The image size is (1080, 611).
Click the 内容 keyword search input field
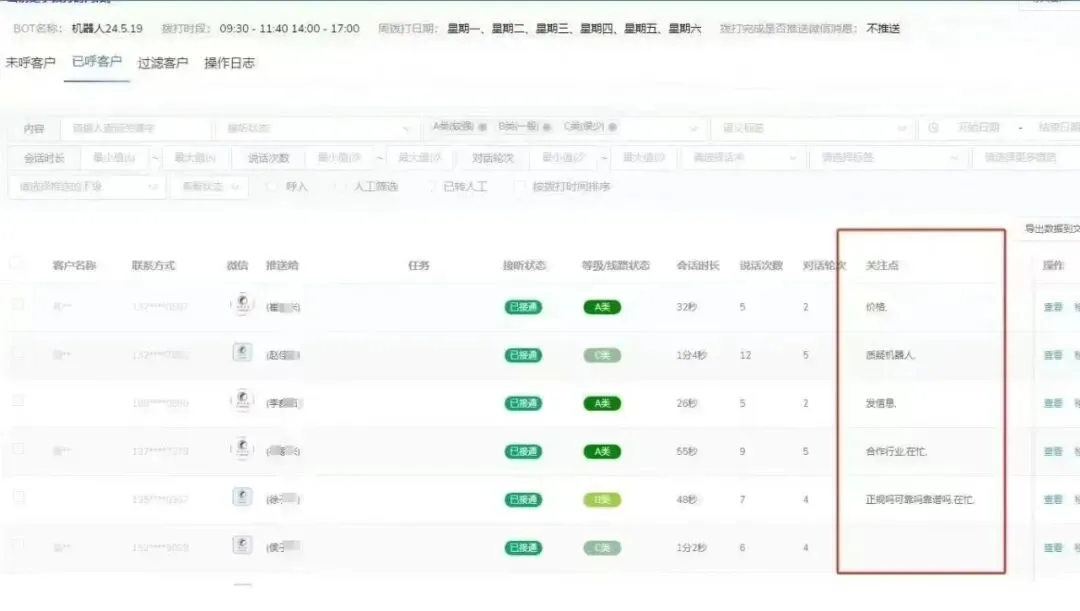(140, 128)
